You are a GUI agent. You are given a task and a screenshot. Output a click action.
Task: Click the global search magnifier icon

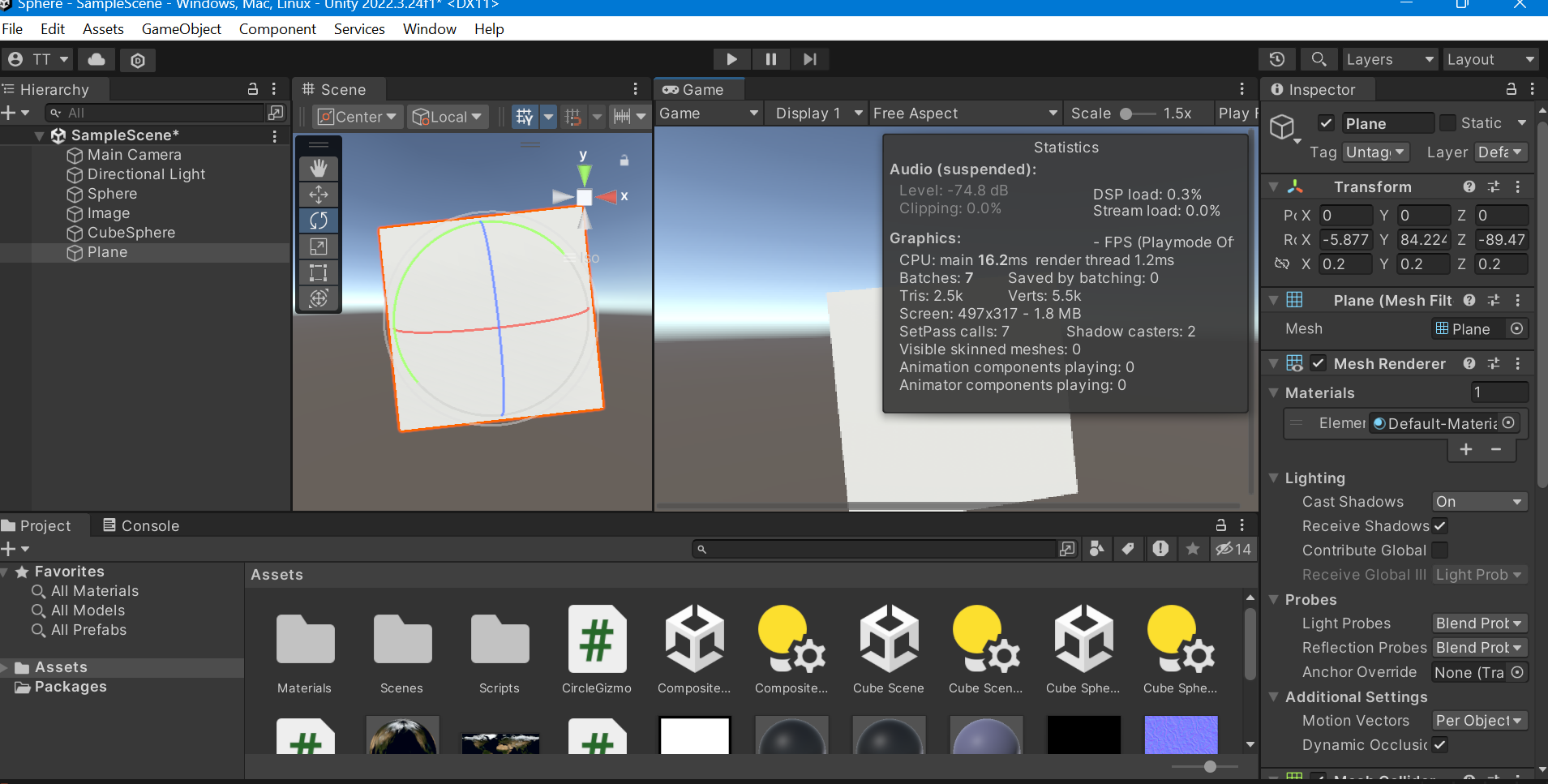tap(1319, 59)
